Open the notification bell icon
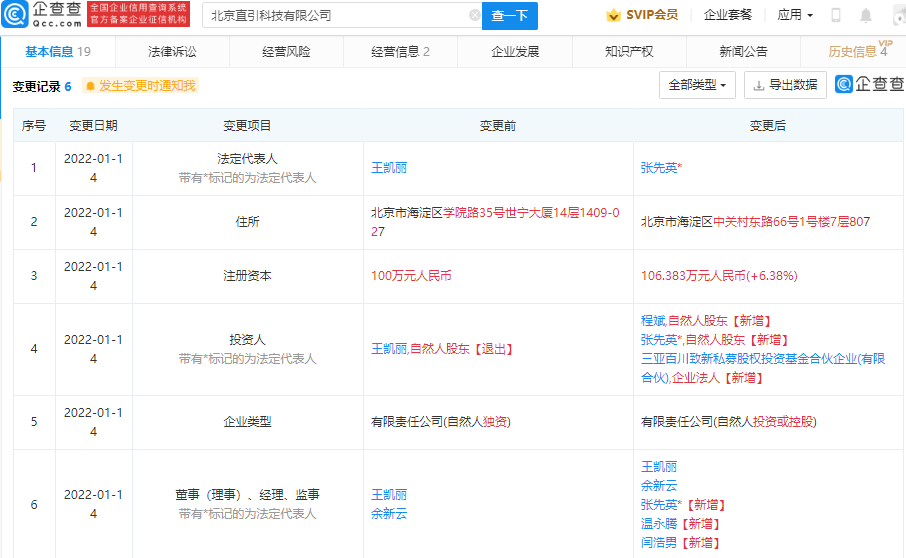906x558 pixels. click(865, 15)
